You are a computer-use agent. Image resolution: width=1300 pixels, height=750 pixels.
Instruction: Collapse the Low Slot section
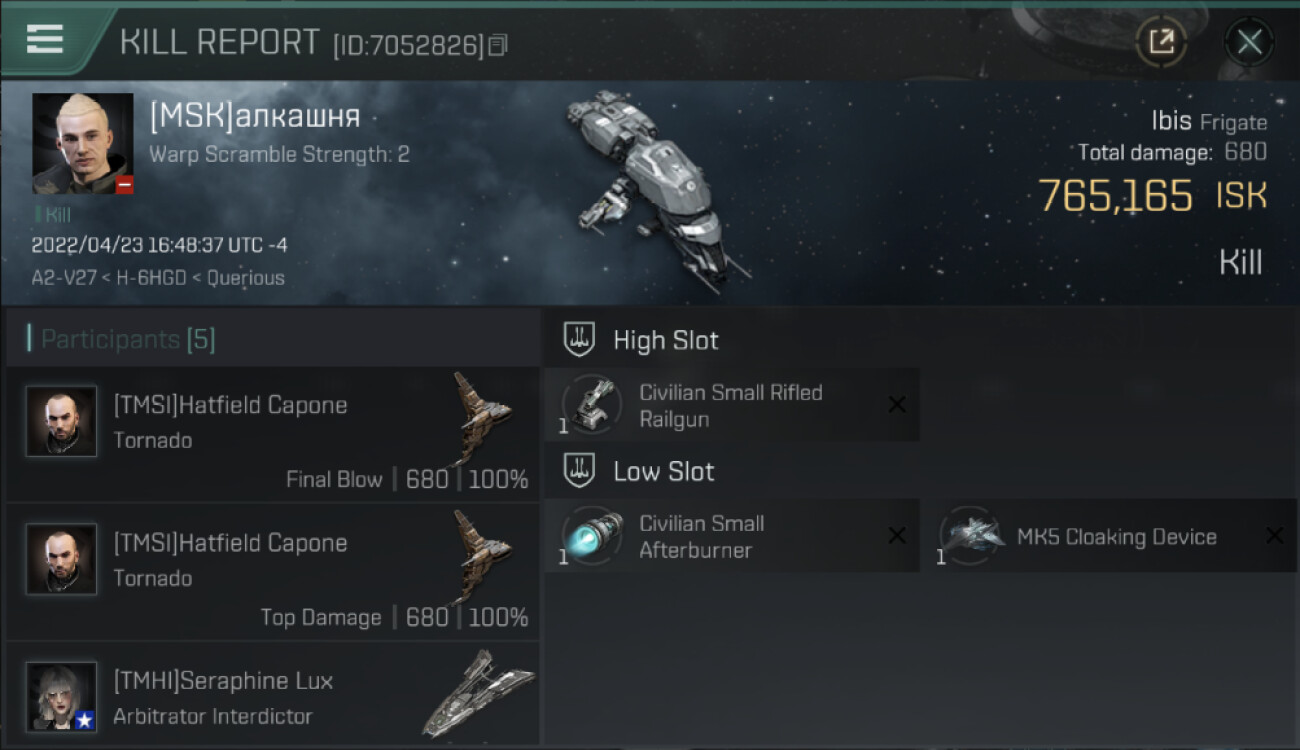tap(639, 472)
